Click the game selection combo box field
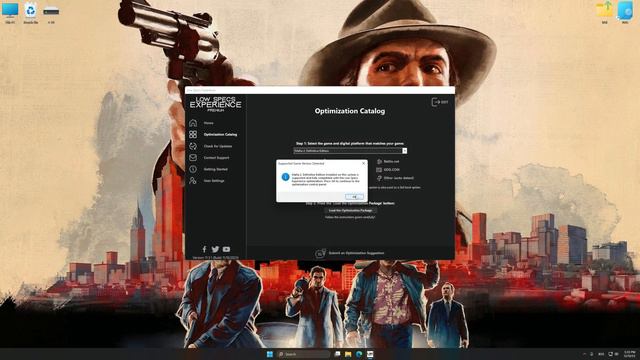The image size is (640, 360). 350,151
